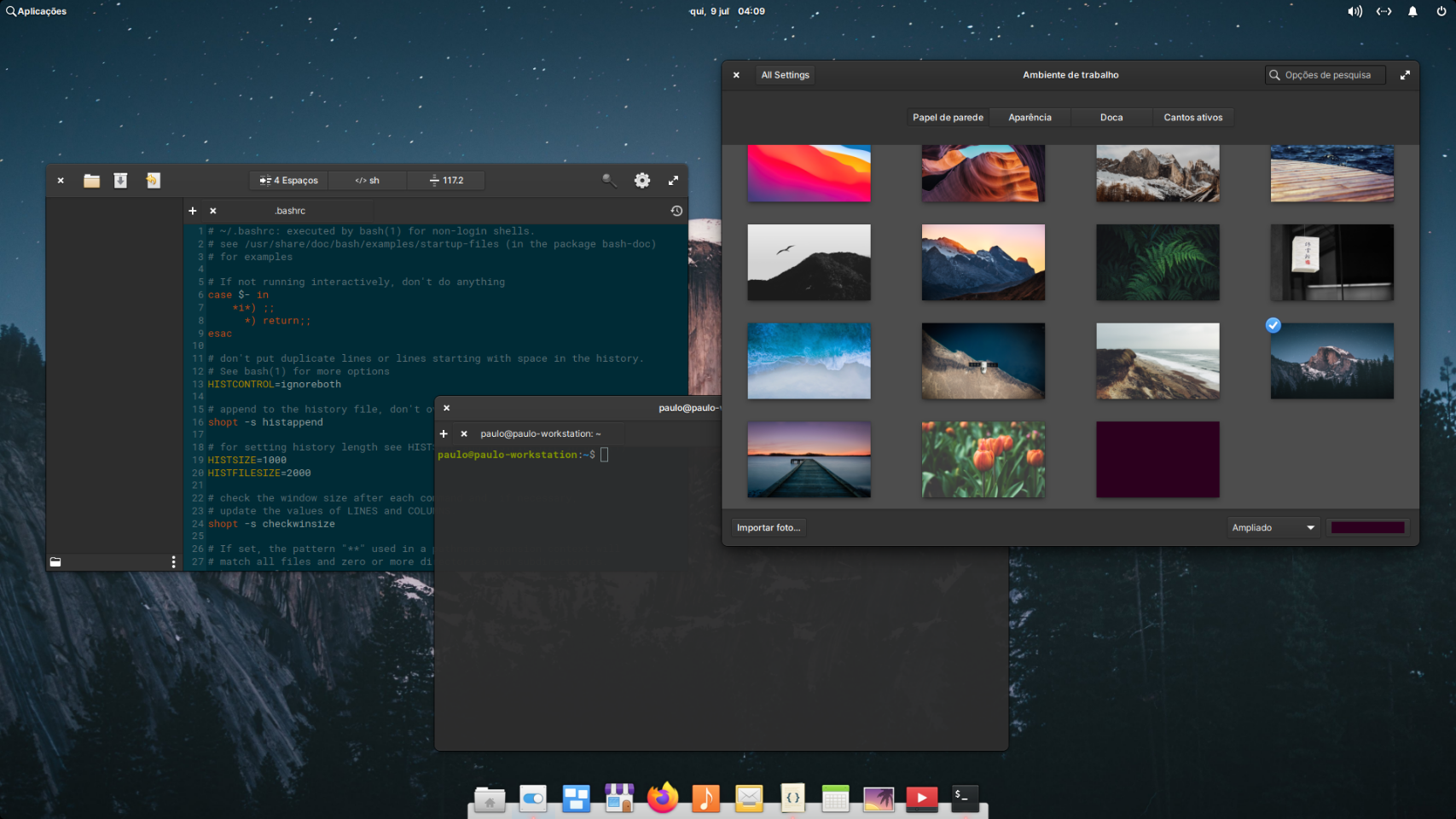Launch Firefox from the dock
This screenshot has width=1456, height=819.
point(662,798)
